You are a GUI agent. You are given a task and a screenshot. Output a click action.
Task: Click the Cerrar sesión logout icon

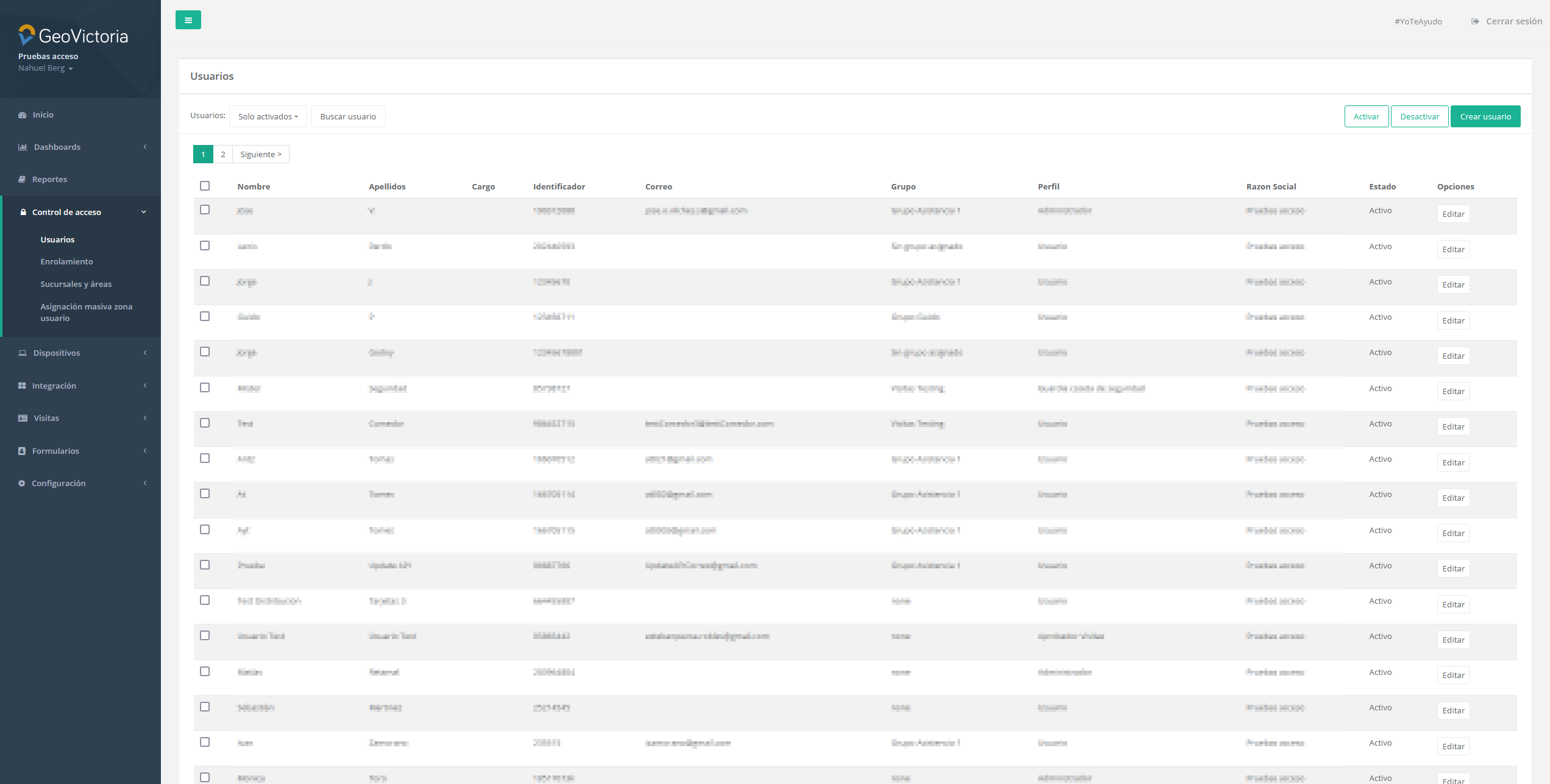[1475, 21]
